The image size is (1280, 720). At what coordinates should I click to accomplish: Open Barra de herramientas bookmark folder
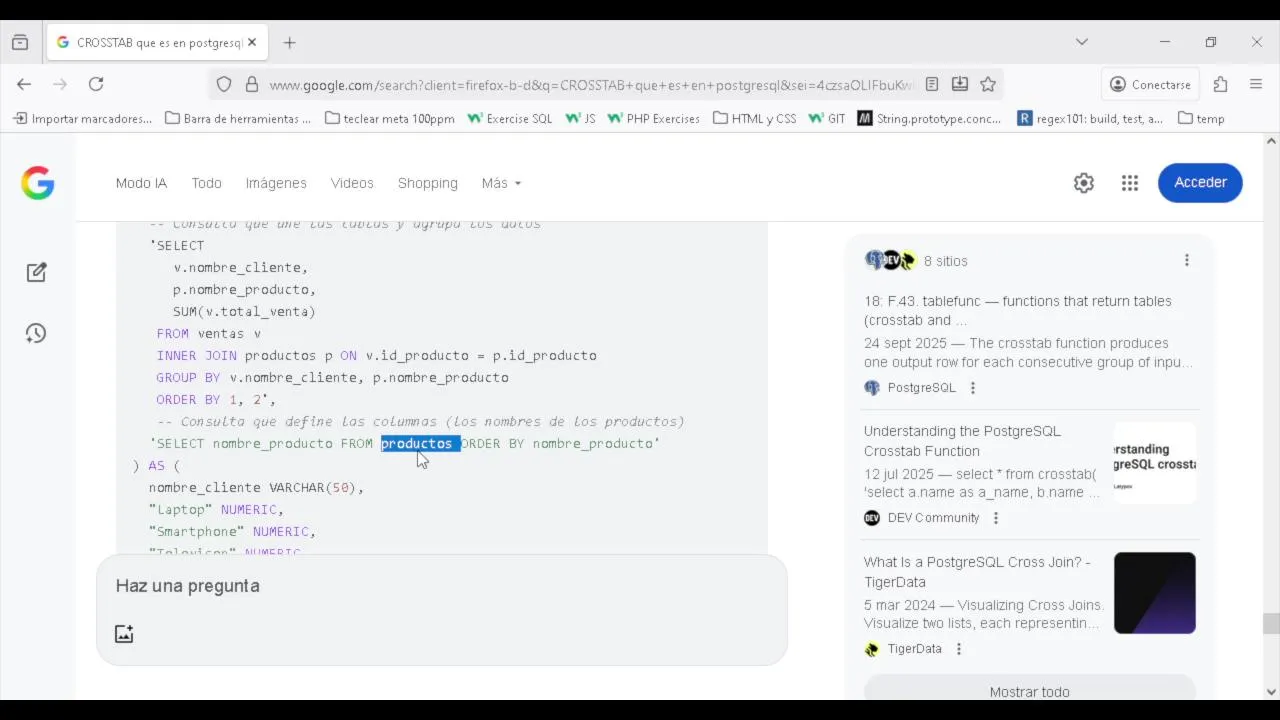tap(238, 118)
